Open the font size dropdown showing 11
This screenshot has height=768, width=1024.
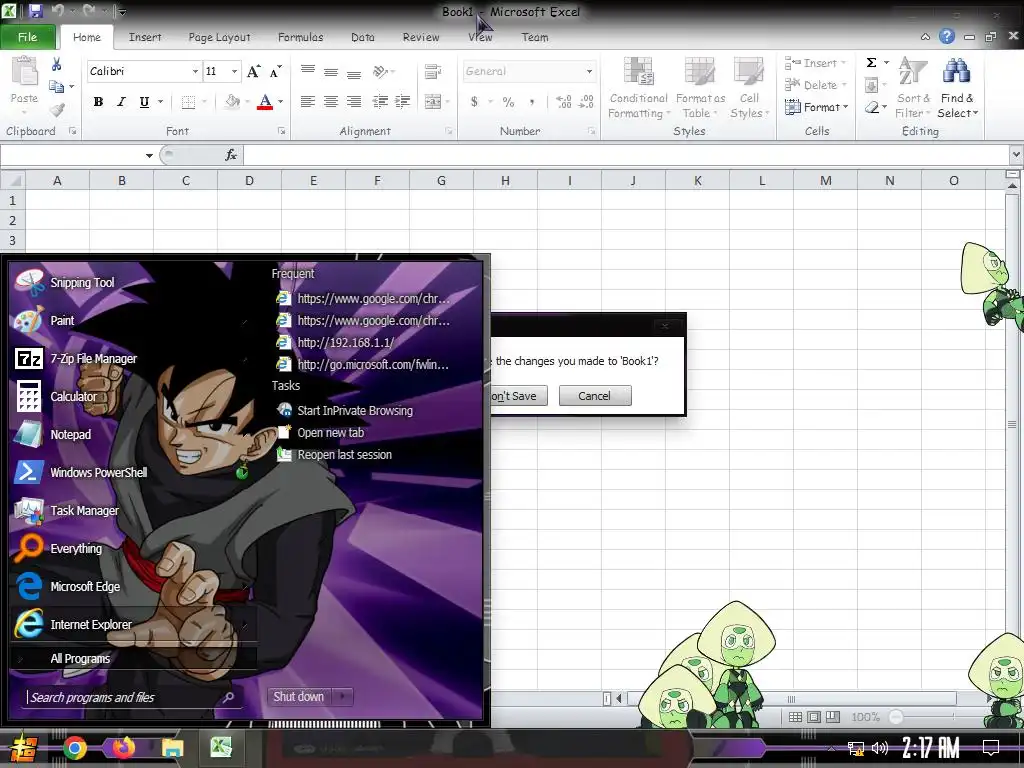click(x=234, y=71)
